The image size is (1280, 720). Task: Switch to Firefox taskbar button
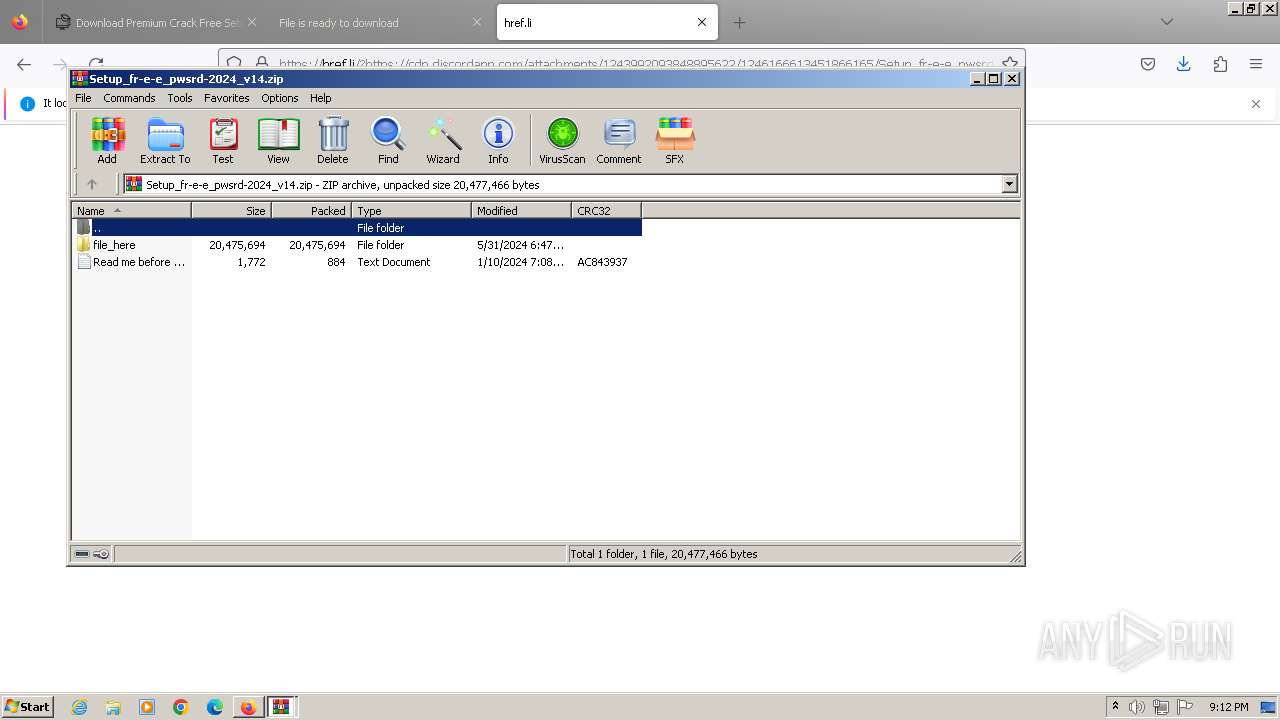click(x=248, y=707)
